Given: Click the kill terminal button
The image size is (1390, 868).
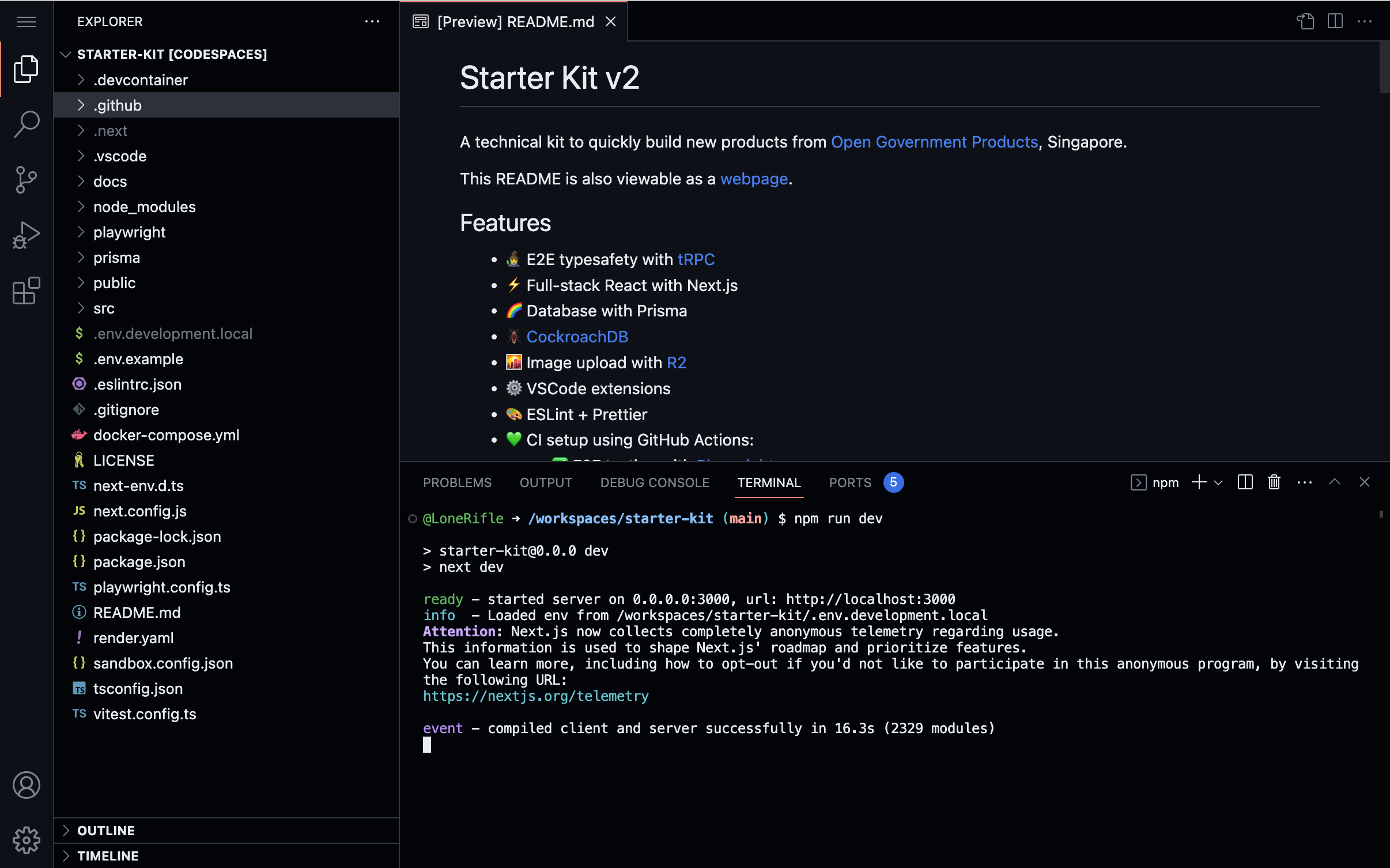Looking at the screenshot, I should [1274, 482].
